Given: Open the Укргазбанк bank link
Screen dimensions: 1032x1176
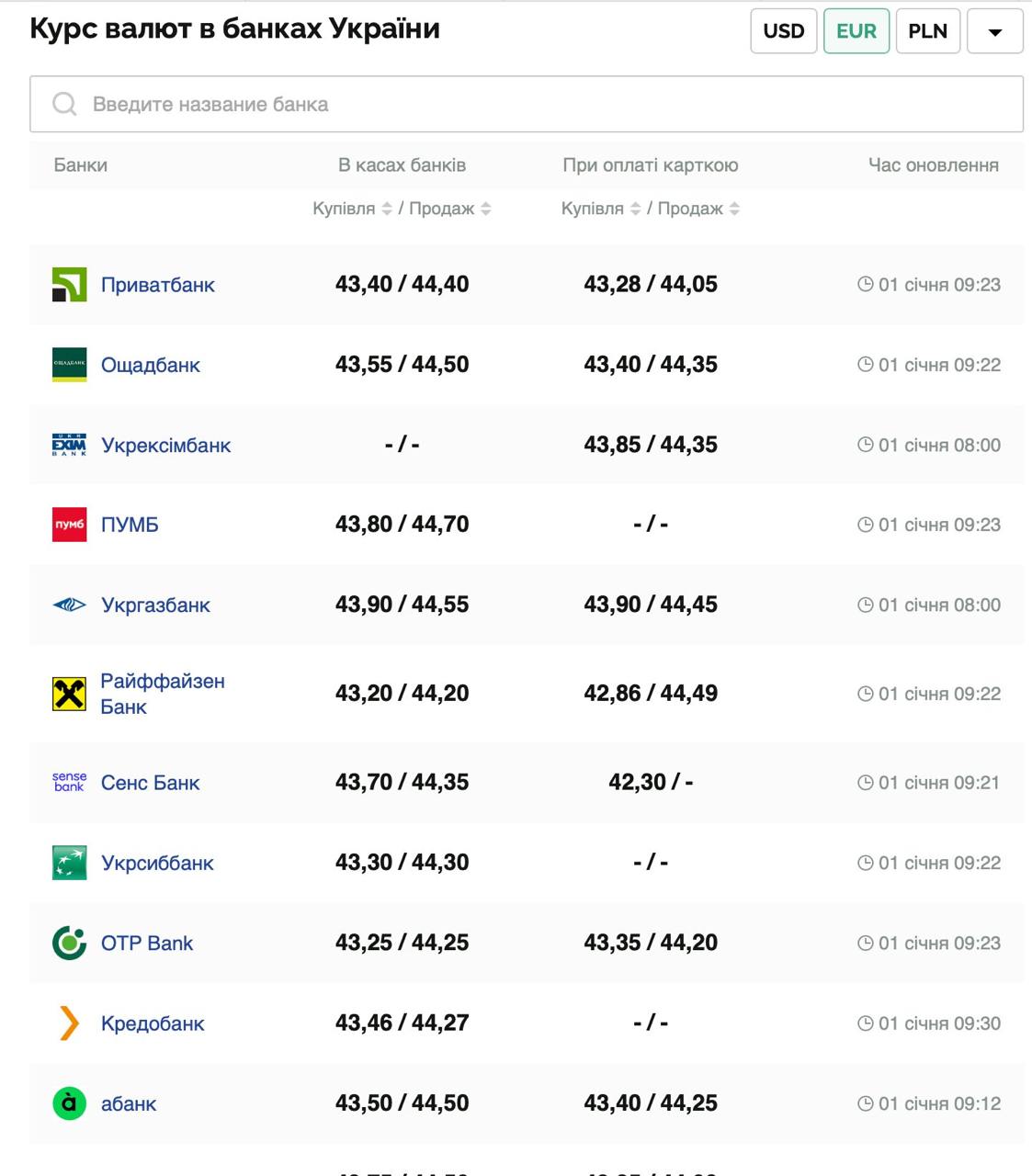Looking at the screenshot, I should coord(155,605).
